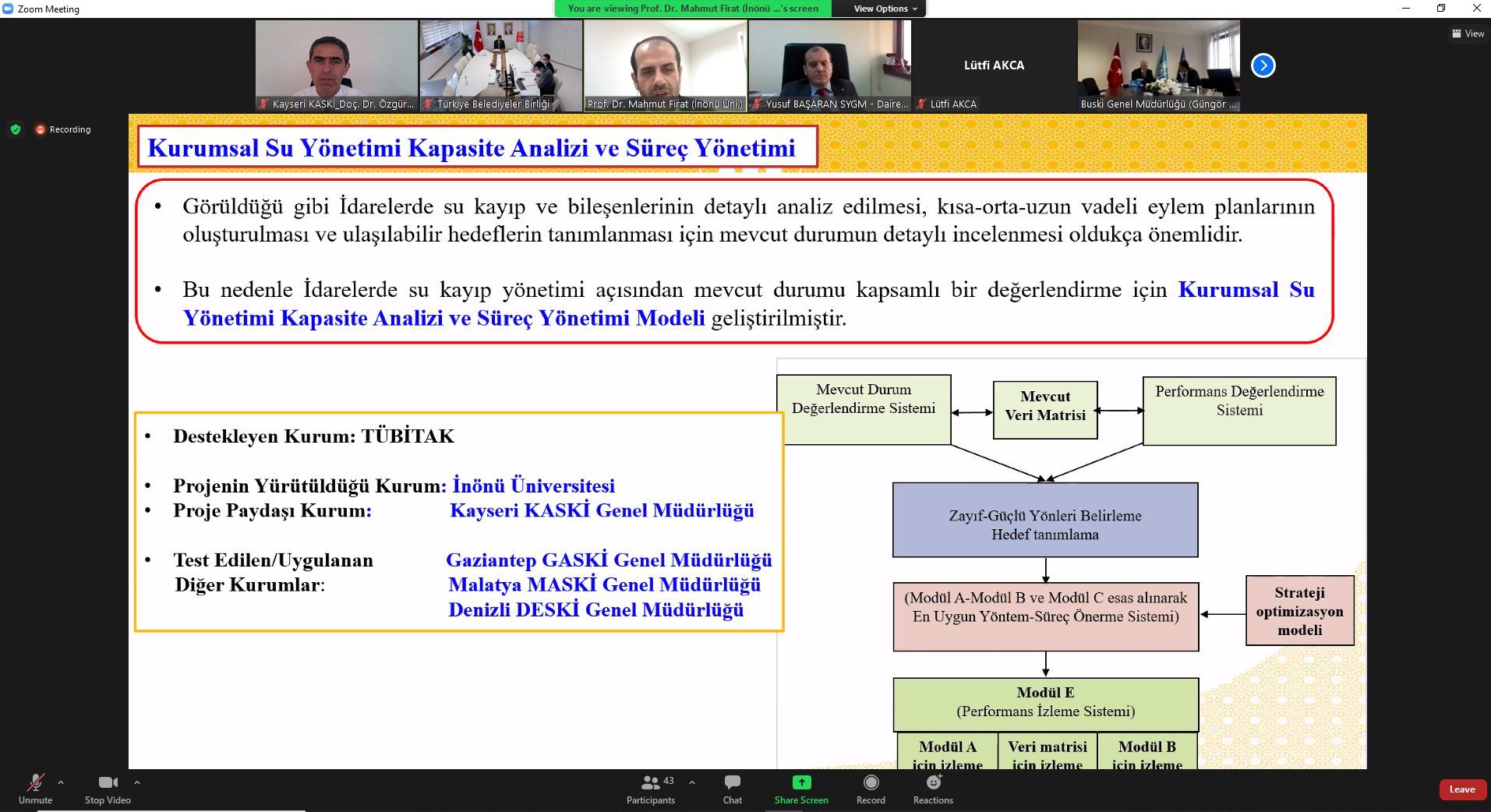Stop the camera video
The image size is (1491, 812).
[x=108, y=789]
